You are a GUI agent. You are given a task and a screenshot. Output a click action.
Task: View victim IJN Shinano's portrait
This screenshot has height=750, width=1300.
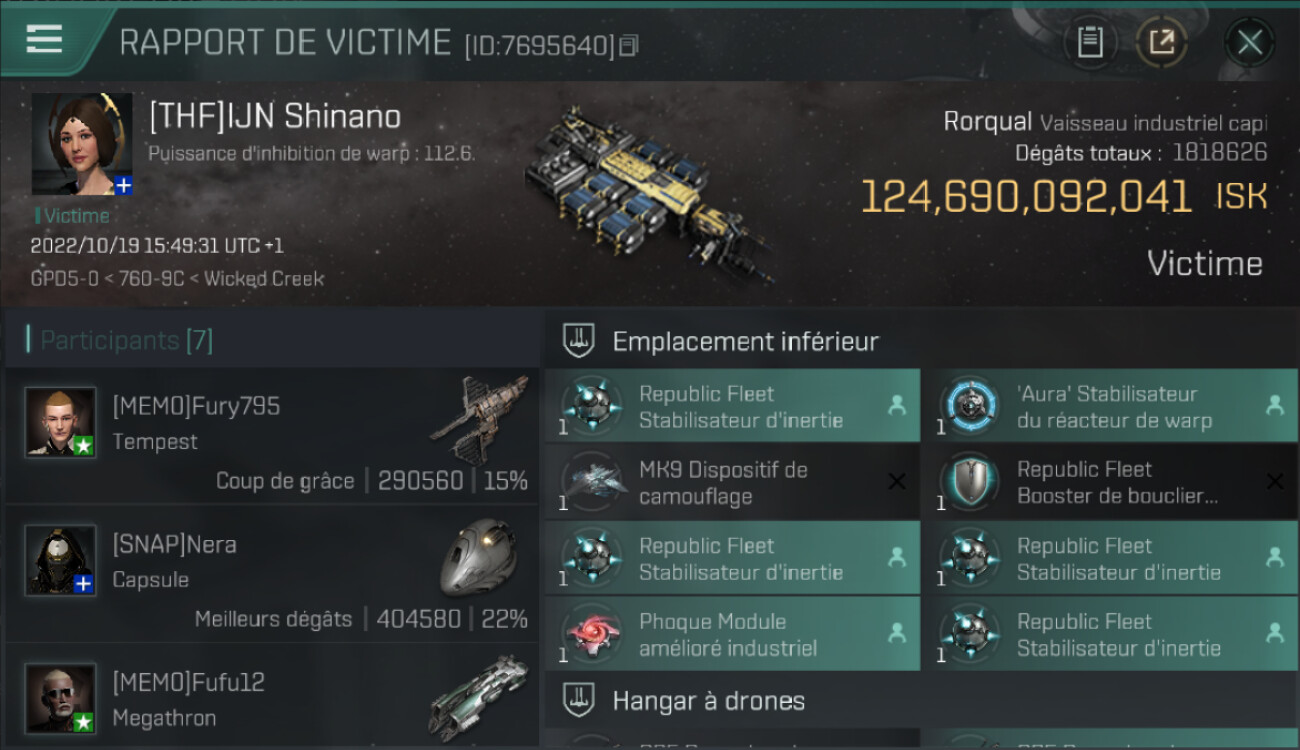[82, 145]
